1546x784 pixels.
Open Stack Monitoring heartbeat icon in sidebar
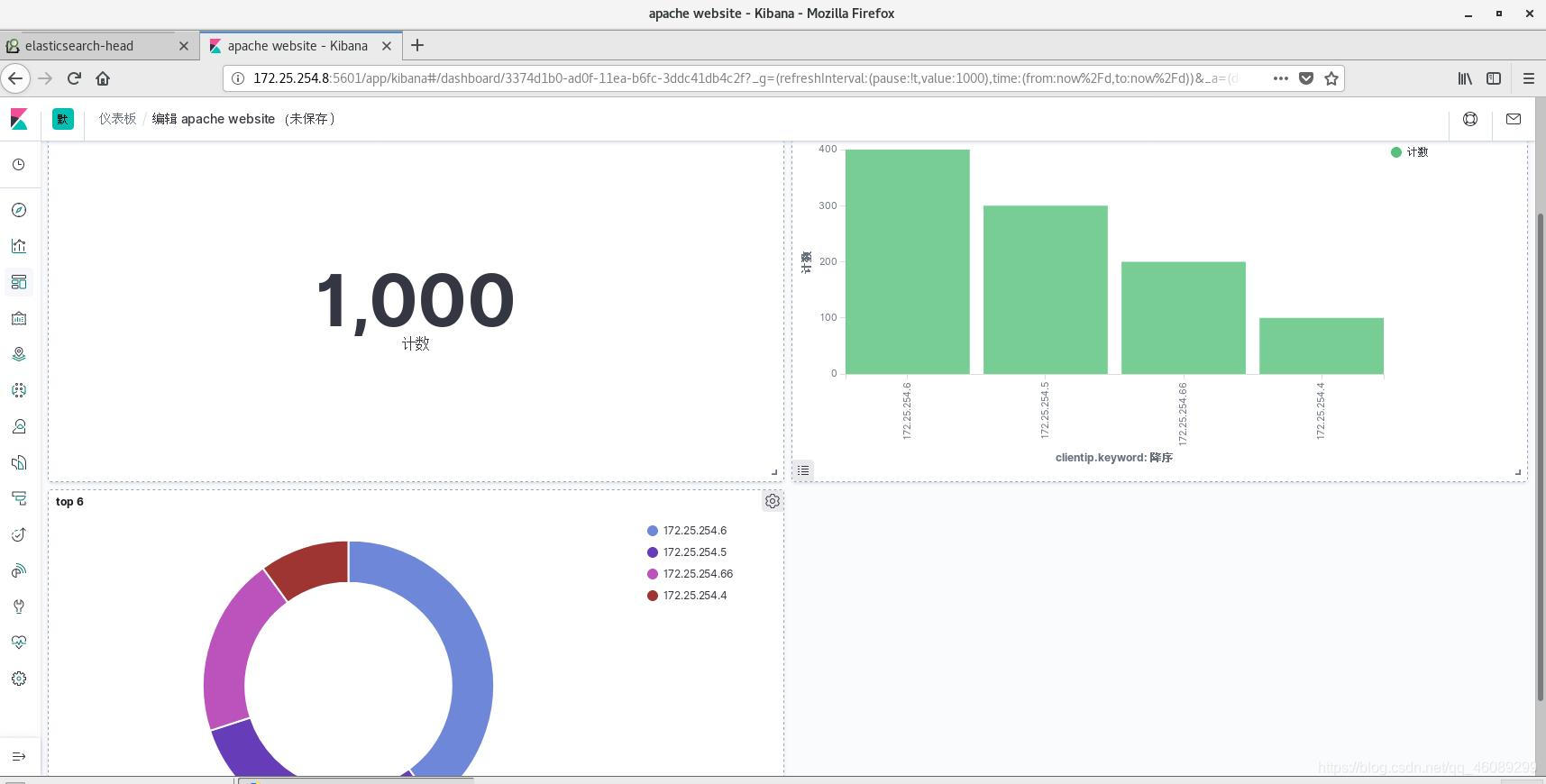point(19,643)
